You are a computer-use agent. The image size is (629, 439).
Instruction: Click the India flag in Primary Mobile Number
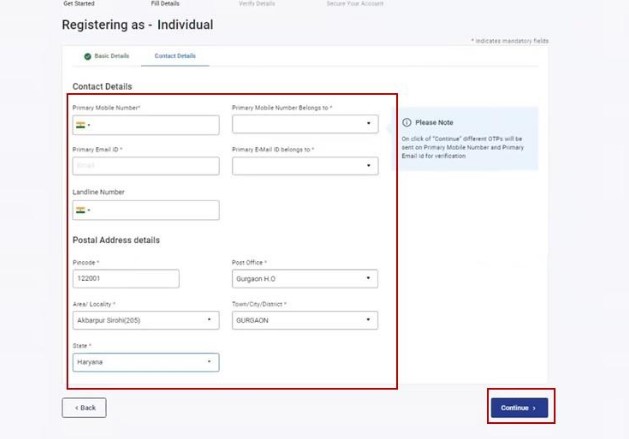(x=81, y=125)
